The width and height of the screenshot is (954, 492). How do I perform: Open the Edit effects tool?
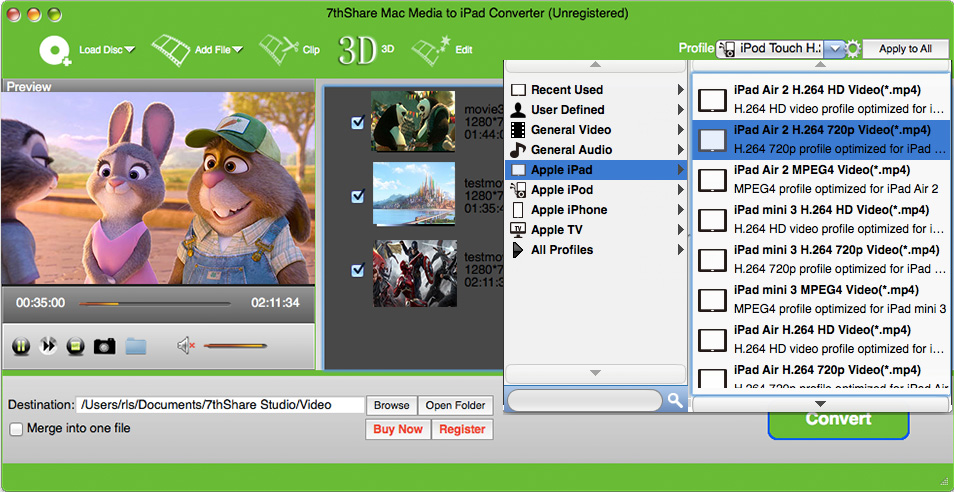click(x=431, y=50)
